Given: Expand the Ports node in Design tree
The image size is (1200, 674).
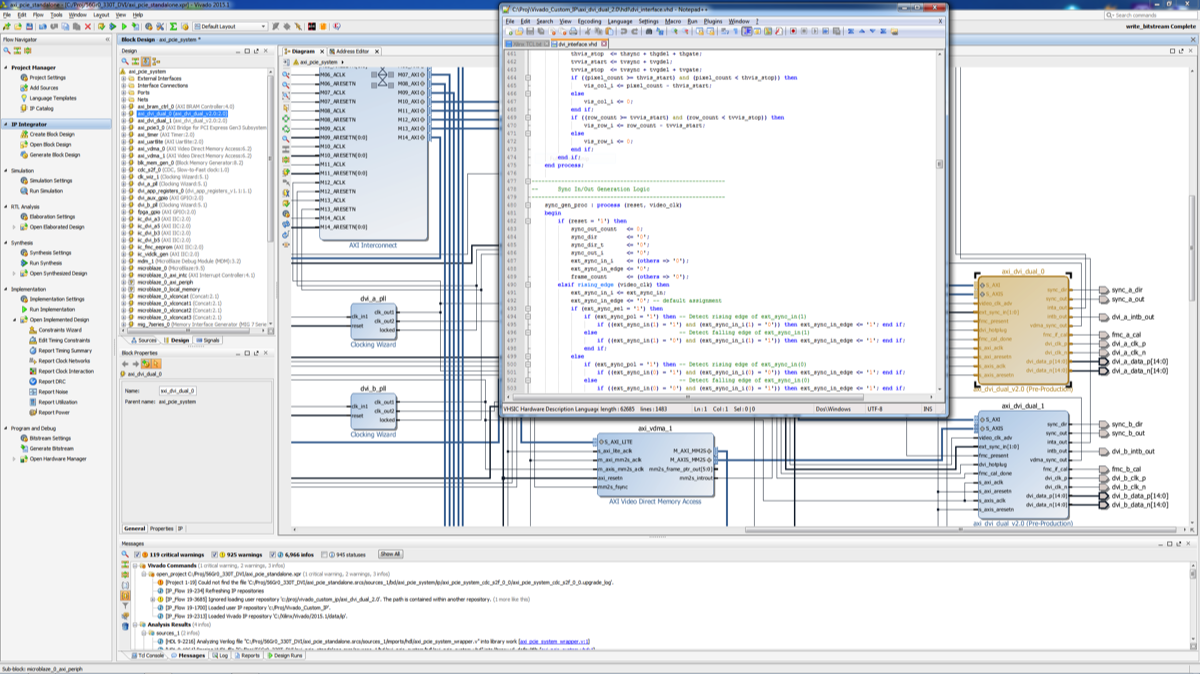Looking at the screenshot, I should (x=124, y=92).
